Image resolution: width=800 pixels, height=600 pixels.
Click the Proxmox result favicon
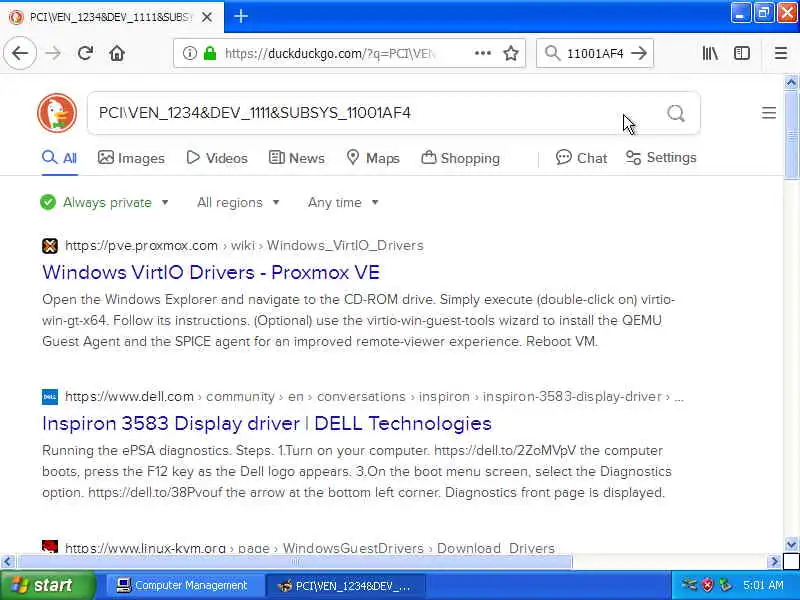pyautogui.click(x=50, y=246)
